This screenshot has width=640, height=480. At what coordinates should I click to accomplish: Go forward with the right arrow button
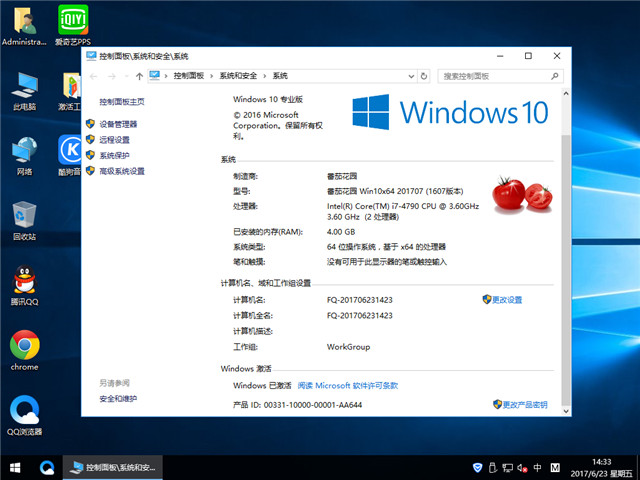(x=112, y=76)
